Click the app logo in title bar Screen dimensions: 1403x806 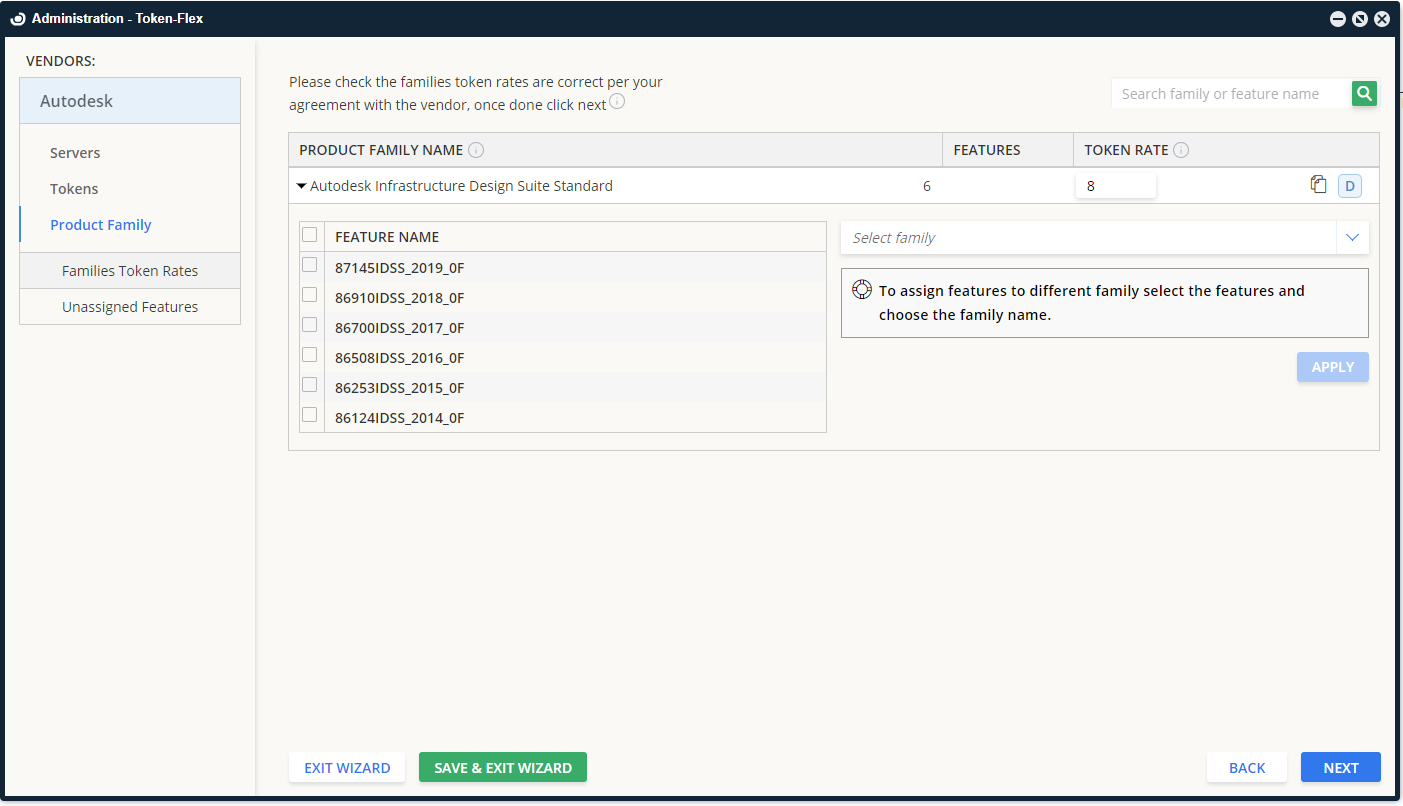pos(17,18)
